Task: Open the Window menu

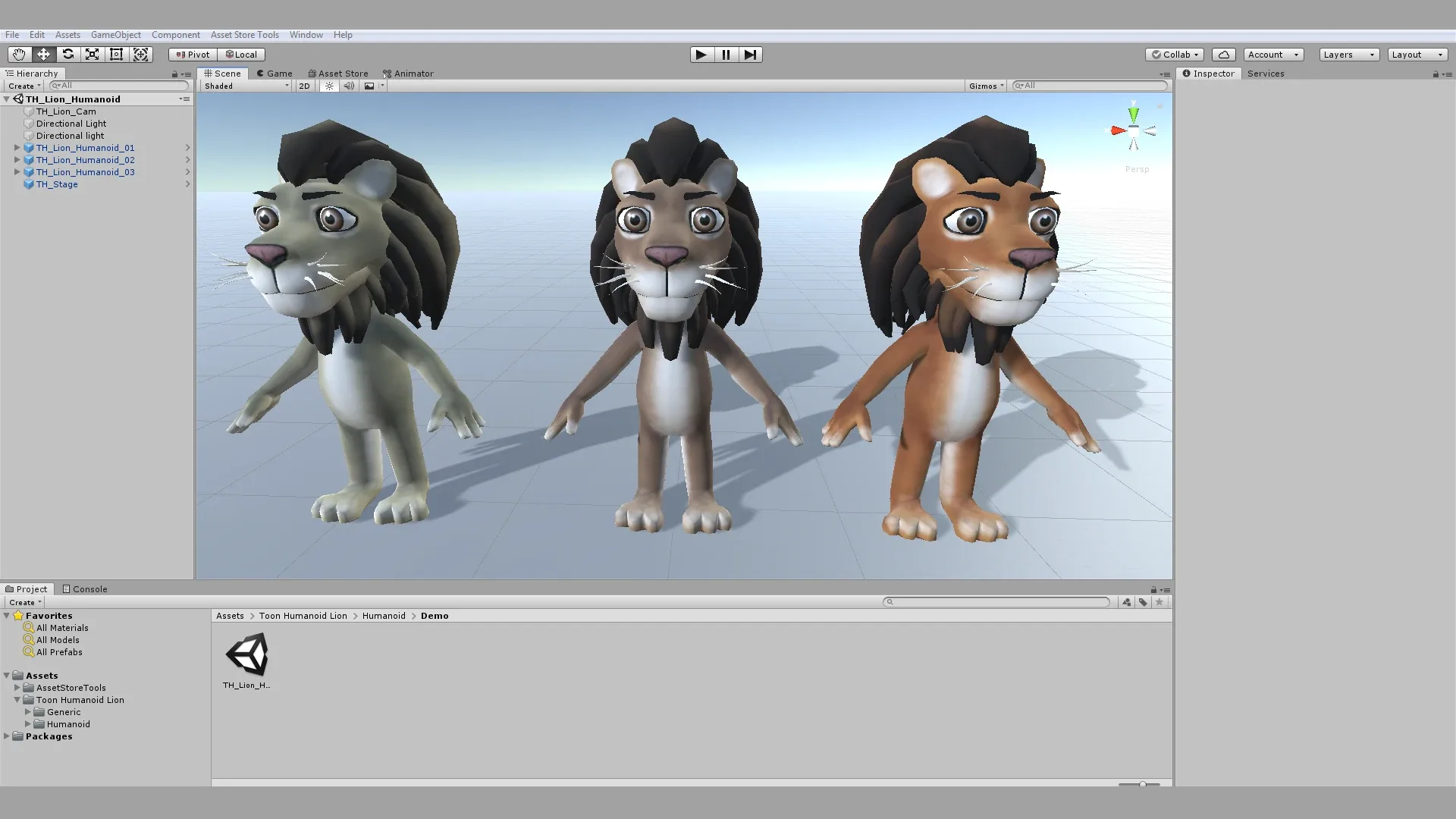Action: pyautogui.click(x=306, y=35)
